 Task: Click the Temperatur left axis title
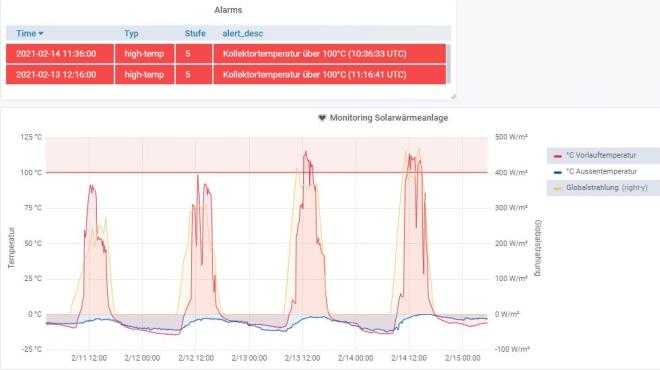(11, 248)
